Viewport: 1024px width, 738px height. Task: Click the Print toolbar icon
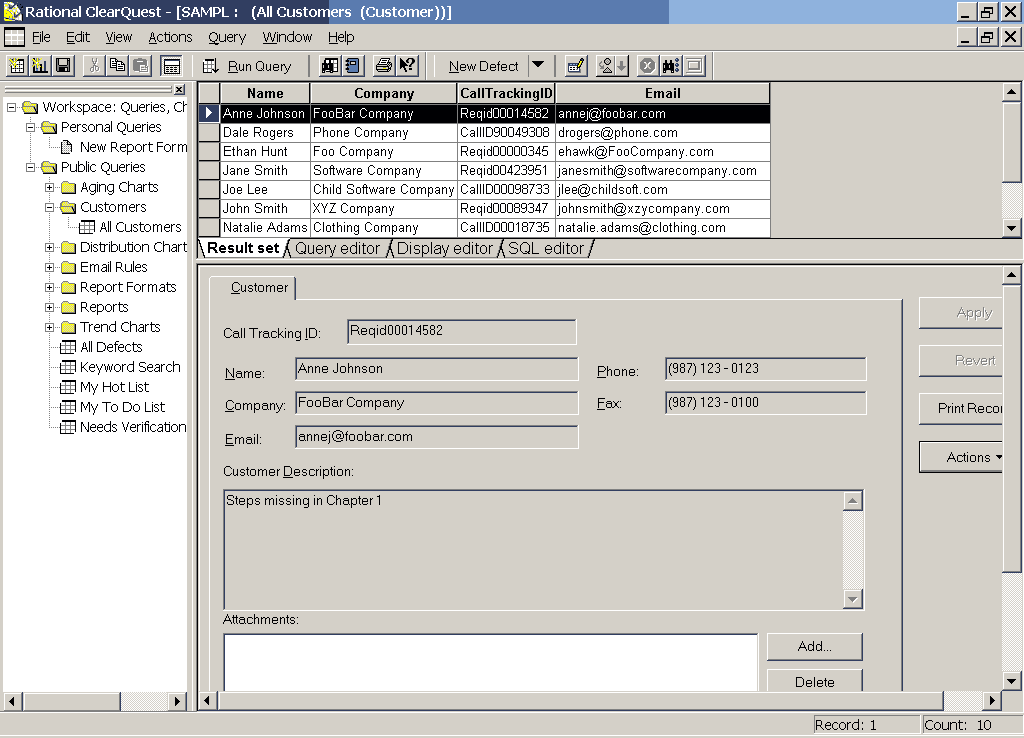click(384, 65)
